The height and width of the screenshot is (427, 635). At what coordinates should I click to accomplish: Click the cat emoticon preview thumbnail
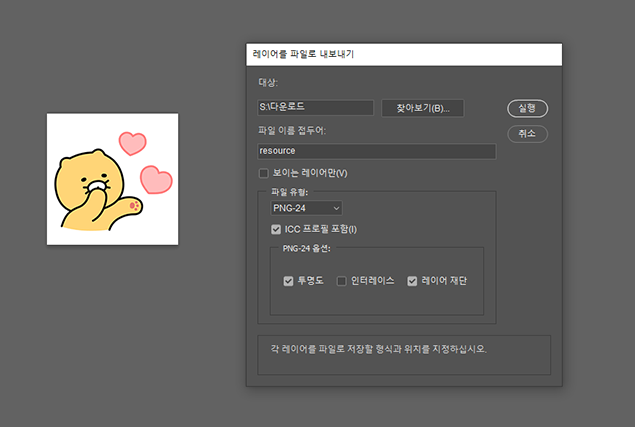(x=113, y=179)
